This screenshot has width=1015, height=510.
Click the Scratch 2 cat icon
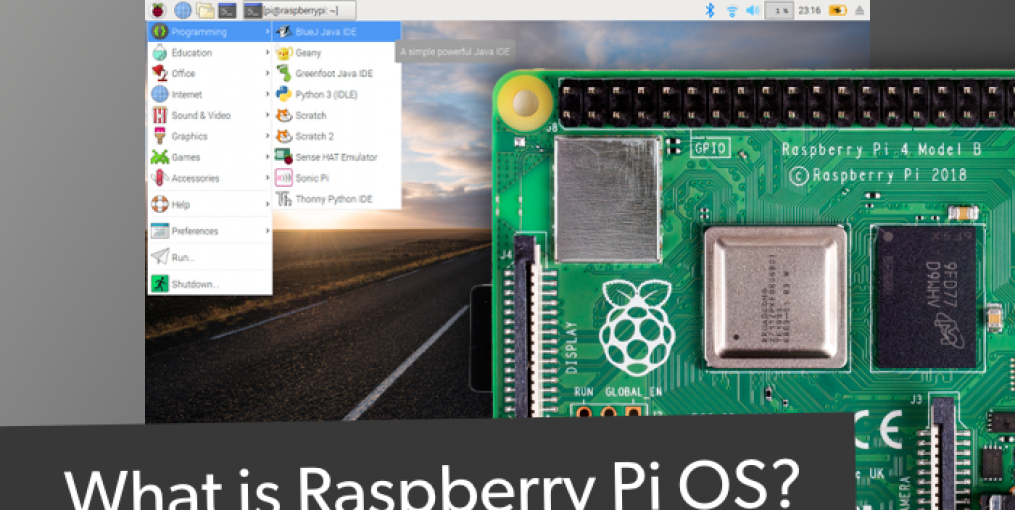tap(284, 136)
